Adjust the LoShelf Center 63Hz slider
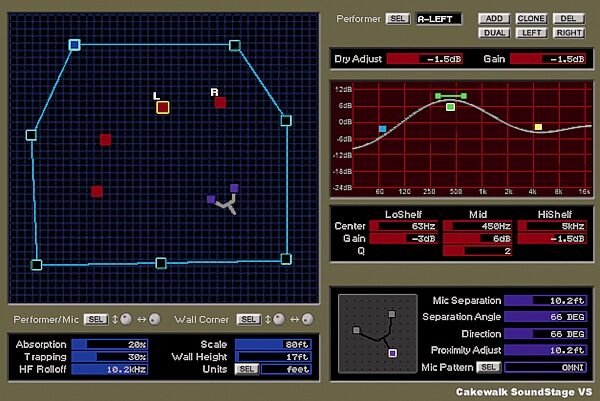Image resolution: width=600 pixels, height=401 pixels. pos(403,226)
